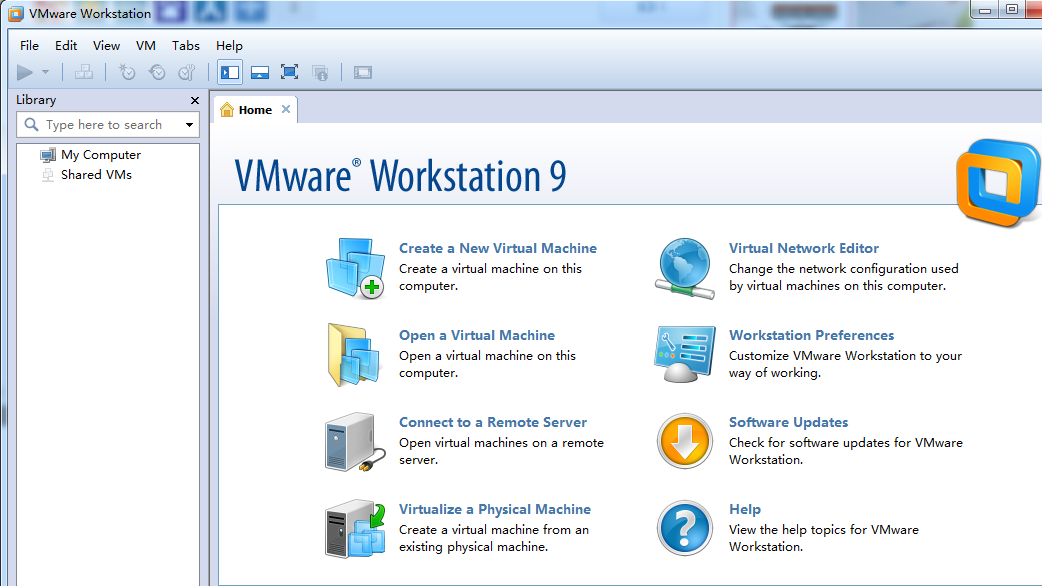Click the Open Virtual Machine folder icon

pyautogui.click(x=354, y=355)
